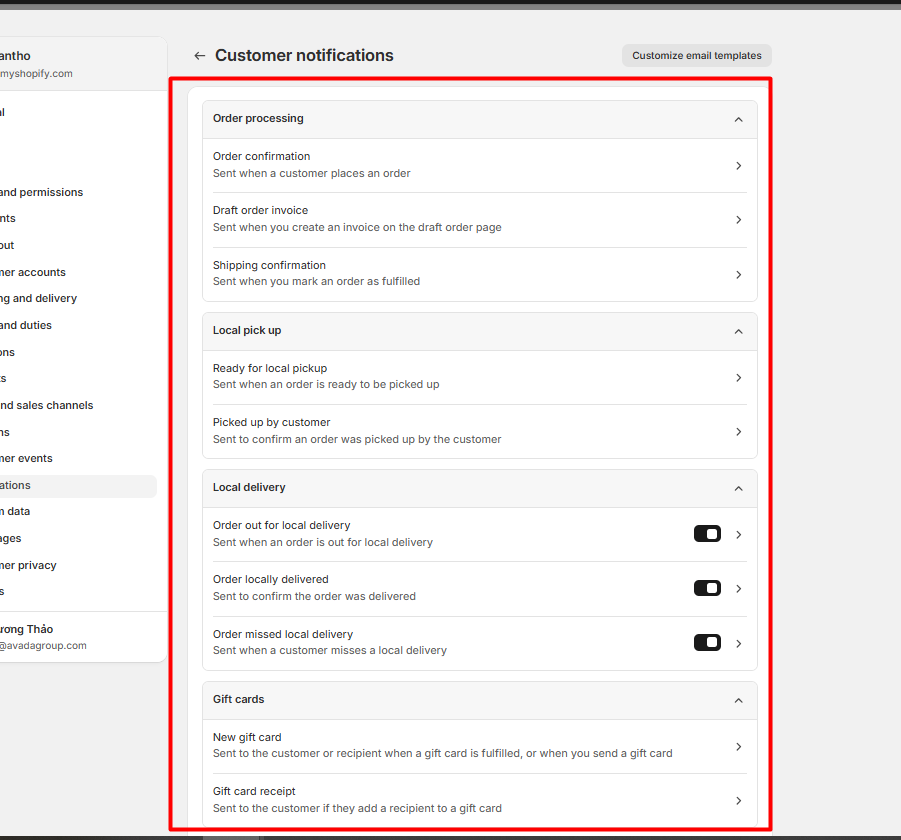Click the Shipping confirmation row arrow
Image resolution: width=901 pixels, height=840 pixels.
pyautogui.click(x=738, y=274)
